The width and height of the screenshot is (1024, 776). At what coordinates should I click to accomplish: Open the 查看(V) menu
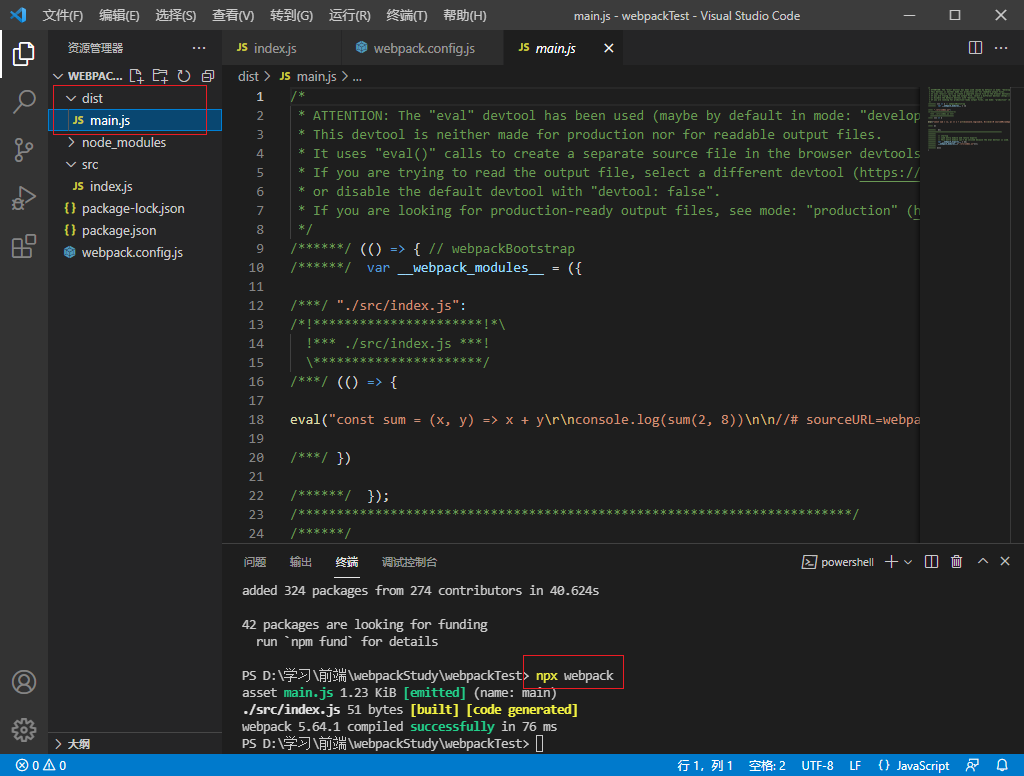(233, 16)
